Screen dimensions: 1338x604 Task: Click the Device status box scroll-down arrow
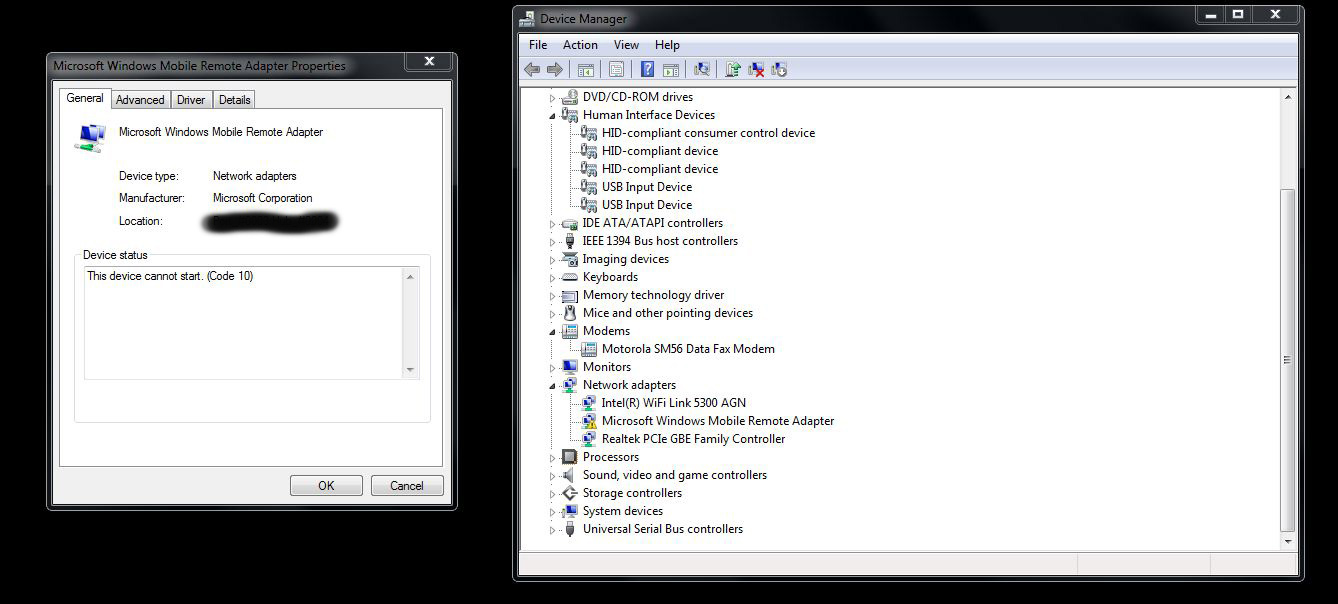point(410,369)
